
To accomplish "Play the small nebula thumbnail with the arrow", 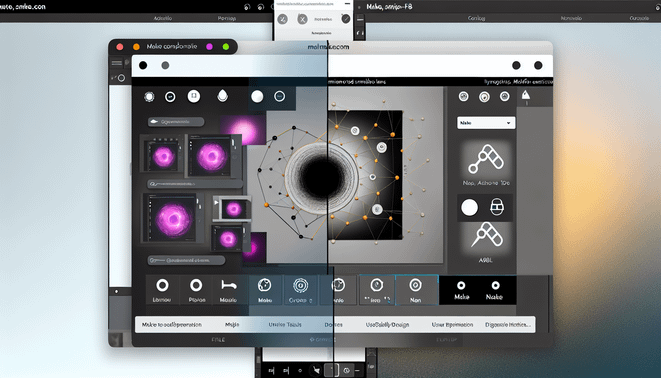I will (232, 208).
